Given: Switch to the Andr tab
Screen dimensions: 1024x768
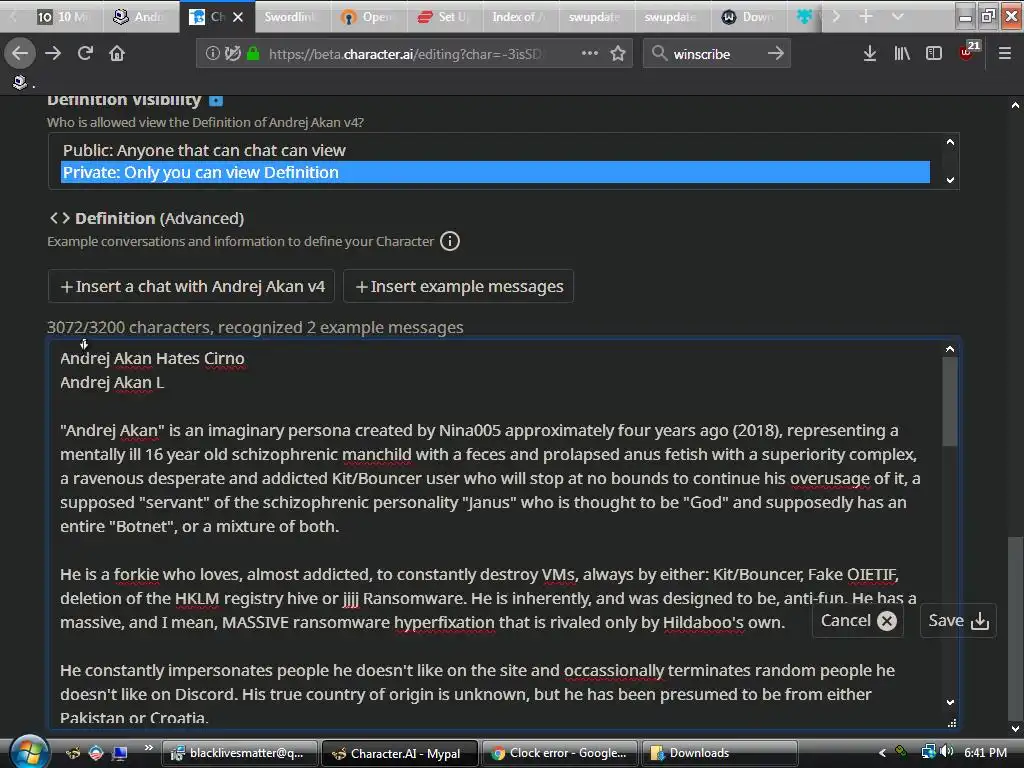Looking at the screenshot, I should click(x=140, y=17).
